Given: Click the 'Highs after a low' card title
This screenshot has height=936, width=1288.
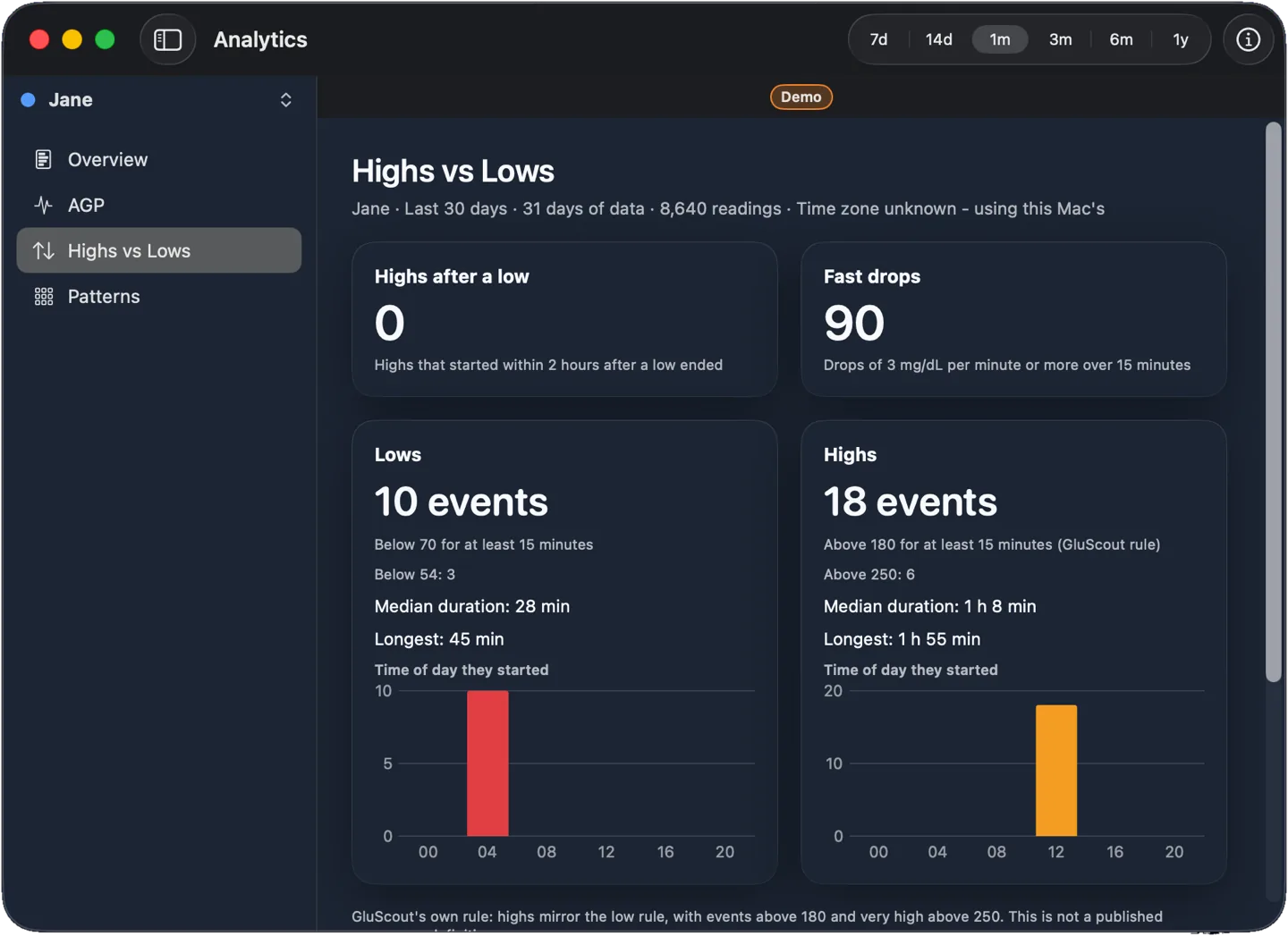Looking at the screenshot, I should pos(452,276).
